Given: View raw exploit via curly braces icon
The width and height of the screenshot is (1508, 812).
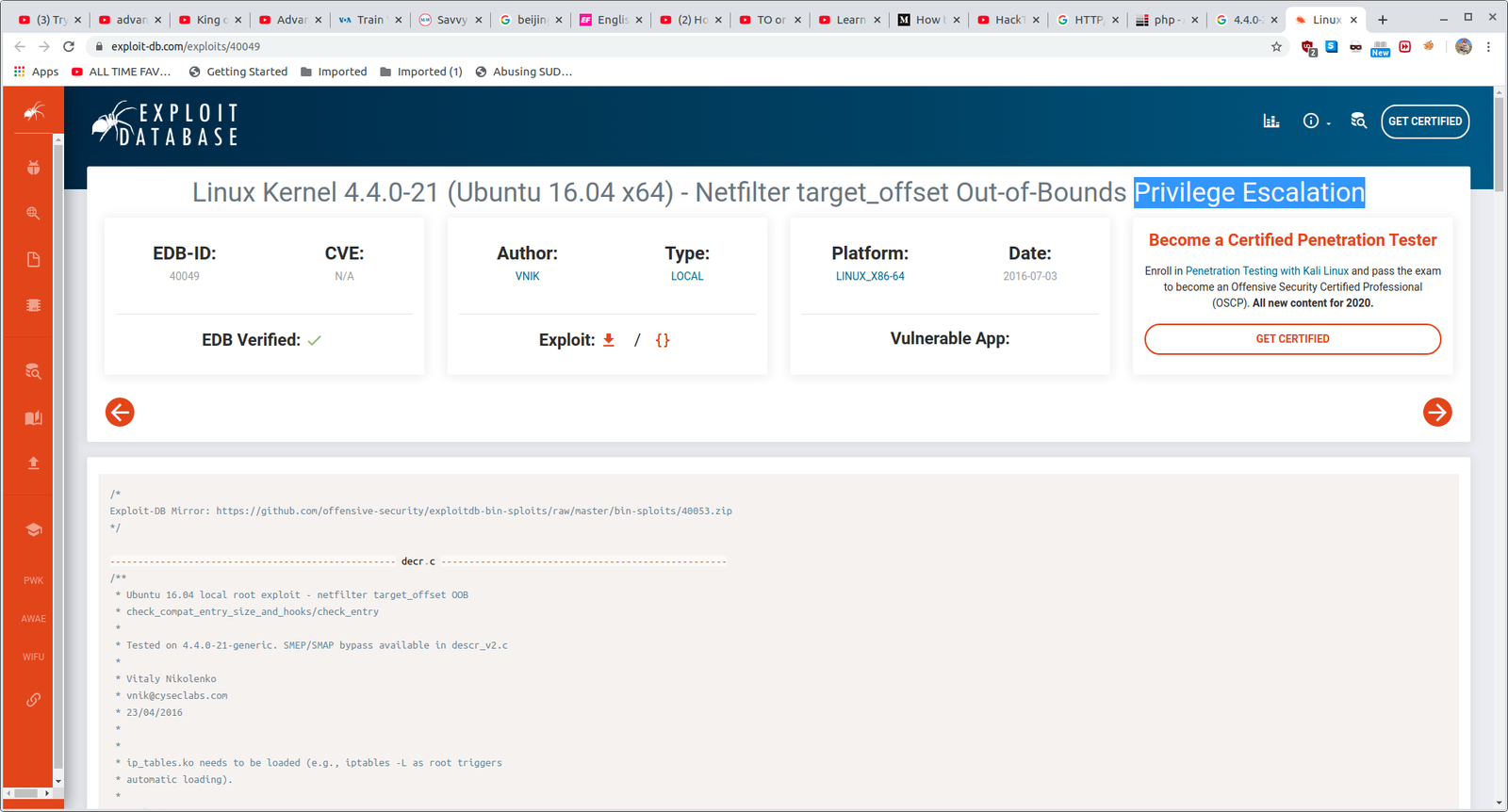Looking at the screenshot, I should pos(663,340).
